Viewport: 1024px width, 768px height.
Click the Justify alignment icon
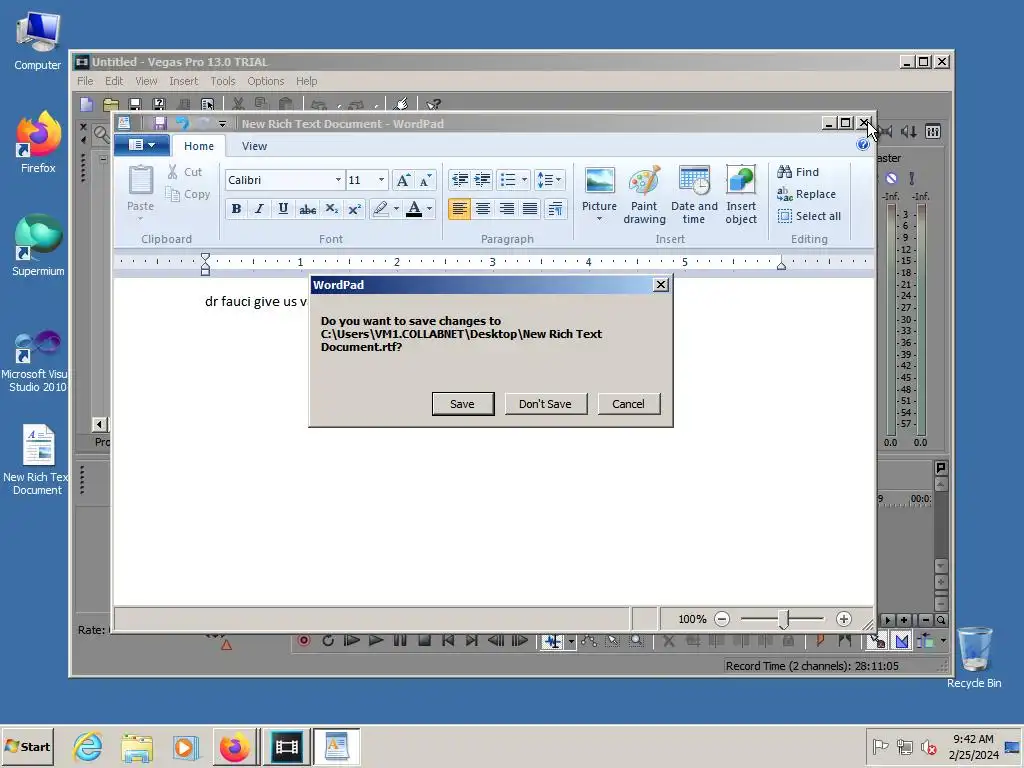click(530, 209)
